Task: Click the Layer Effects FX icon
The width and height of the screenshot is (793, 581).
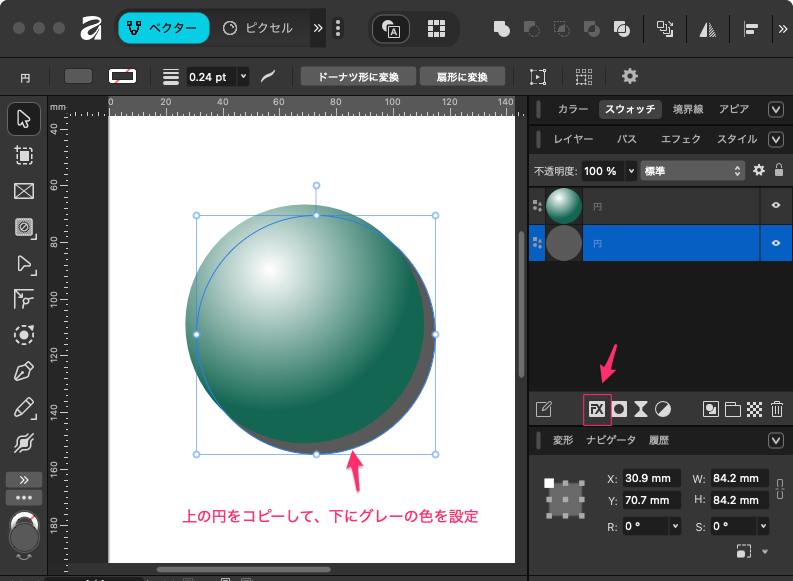Action: point(597,409)
